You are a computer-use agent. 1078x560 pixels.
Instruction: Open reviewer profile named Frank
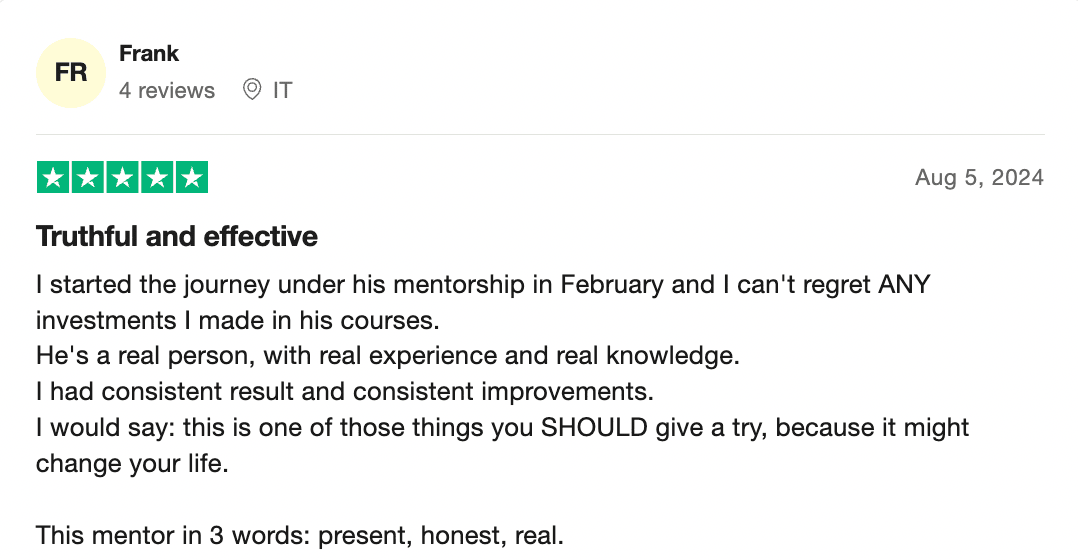click(x=149, y=54)
